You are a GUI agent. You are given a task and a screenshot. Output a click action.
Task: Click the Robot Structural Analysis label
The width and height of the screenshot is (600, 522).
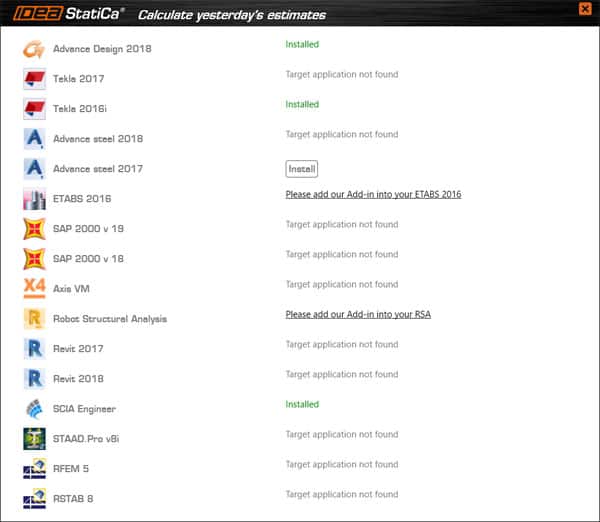110,319
